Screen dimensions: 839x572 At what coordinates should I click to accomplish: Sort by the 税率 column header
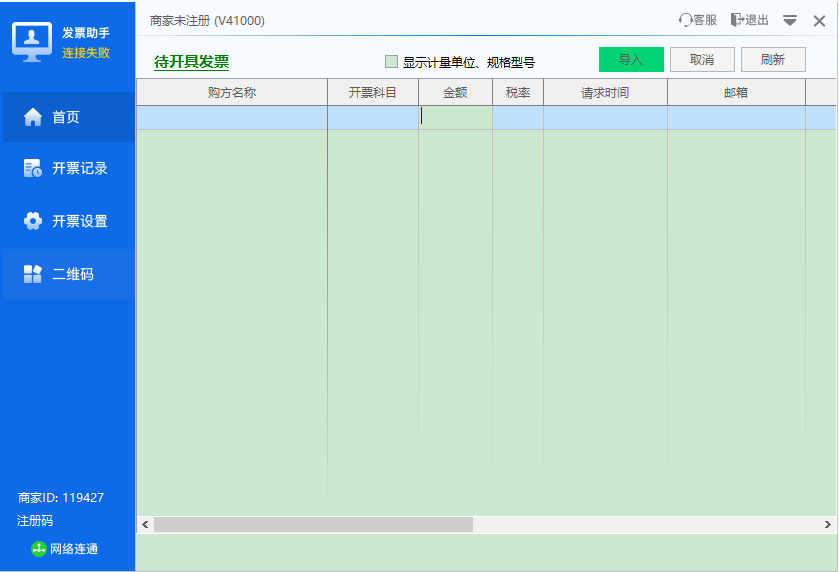click(x=518, y=92)
